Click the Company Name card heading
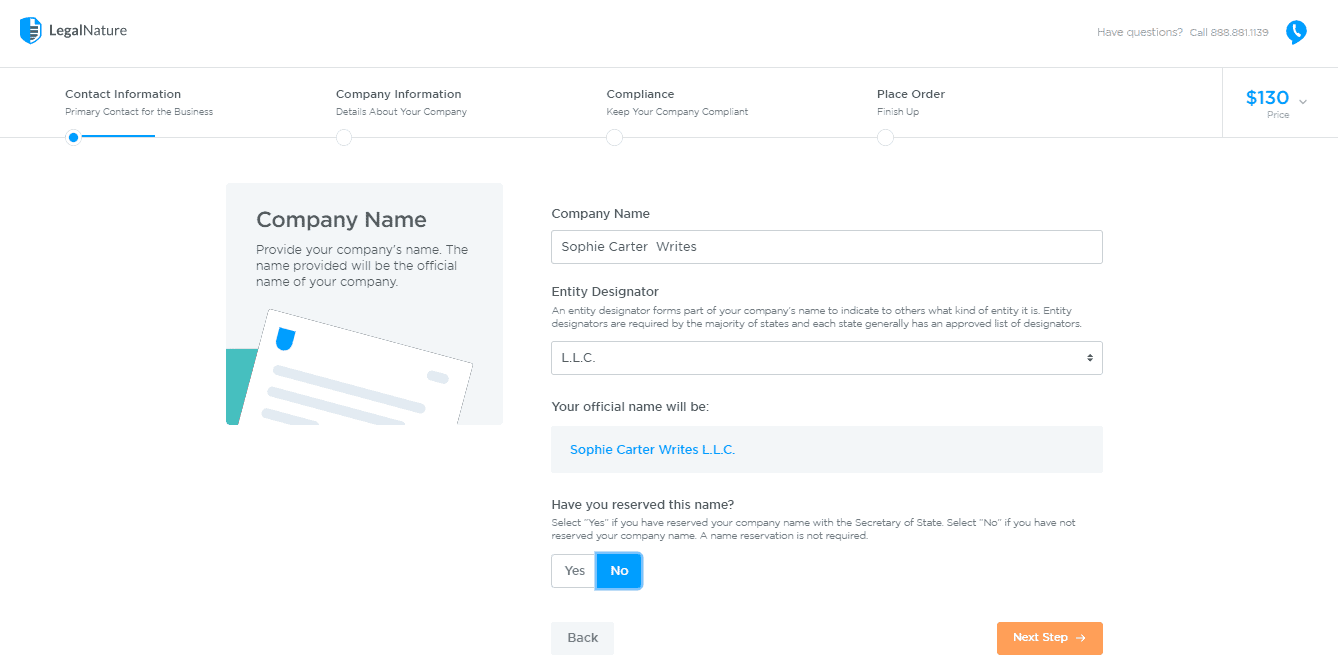This screenshot has width=1338, height=658. click(x=341, y=220)
